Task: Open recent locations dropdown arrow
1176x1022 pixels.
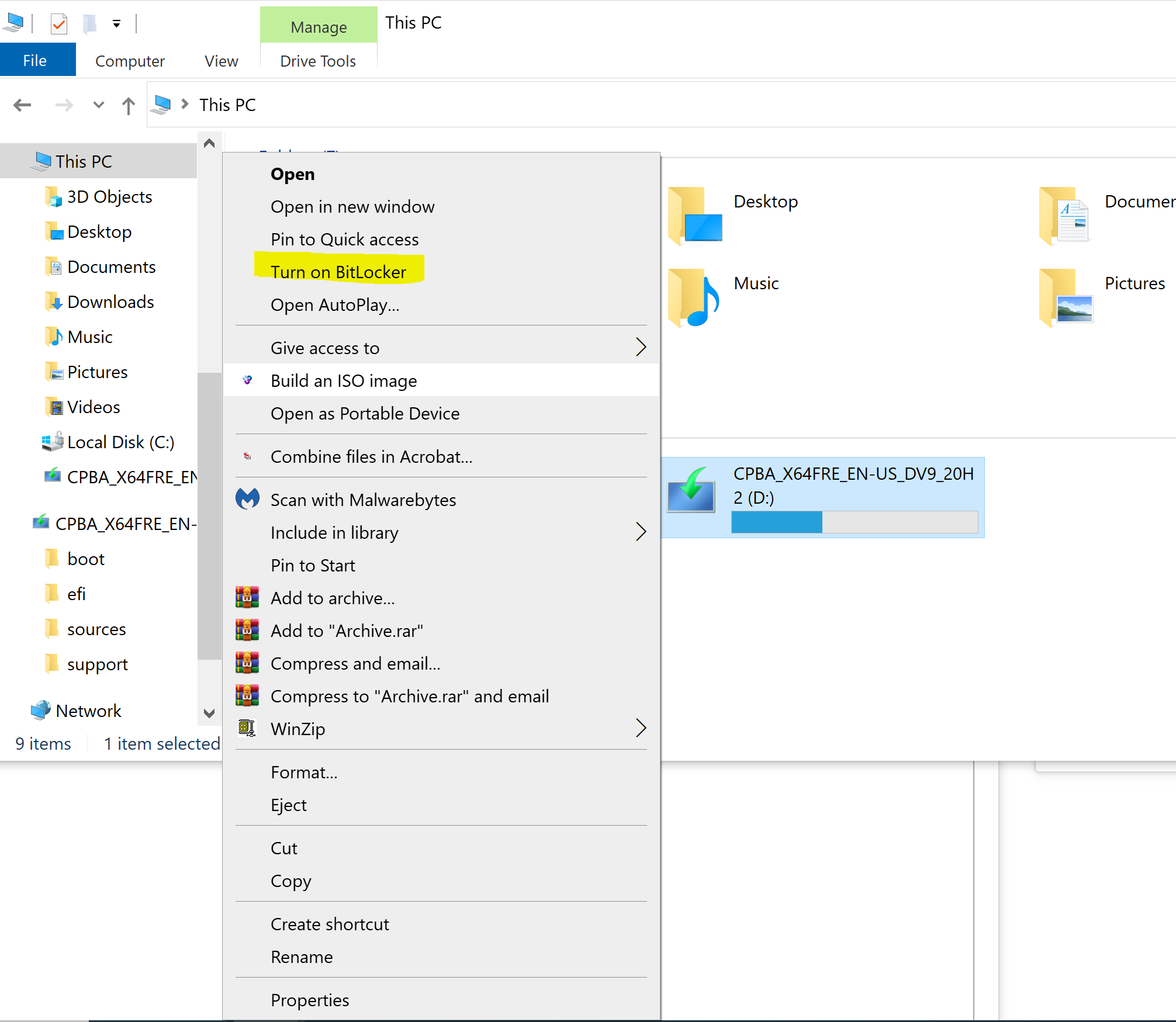Action: click(x=98, y=105)
